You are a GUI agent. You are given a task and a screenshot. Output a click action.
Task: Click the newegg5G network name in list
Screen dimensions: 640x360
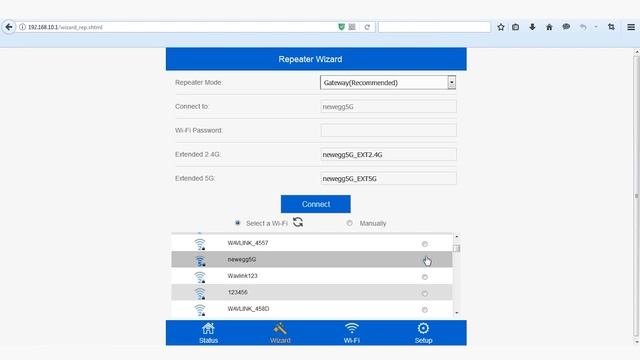coord(242,260)
